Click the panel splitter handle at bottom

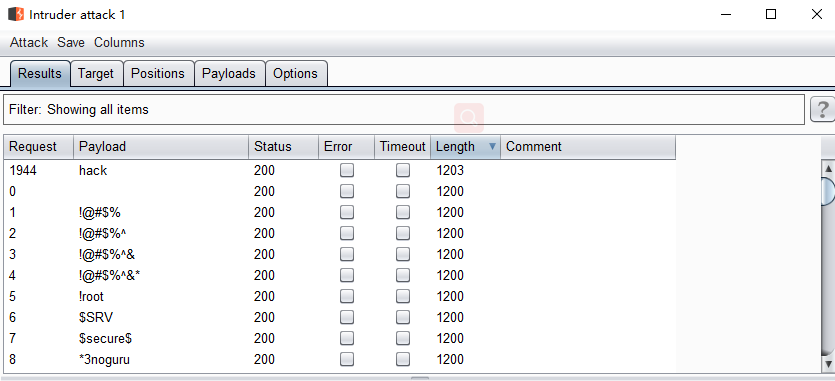tap(420, 378)
